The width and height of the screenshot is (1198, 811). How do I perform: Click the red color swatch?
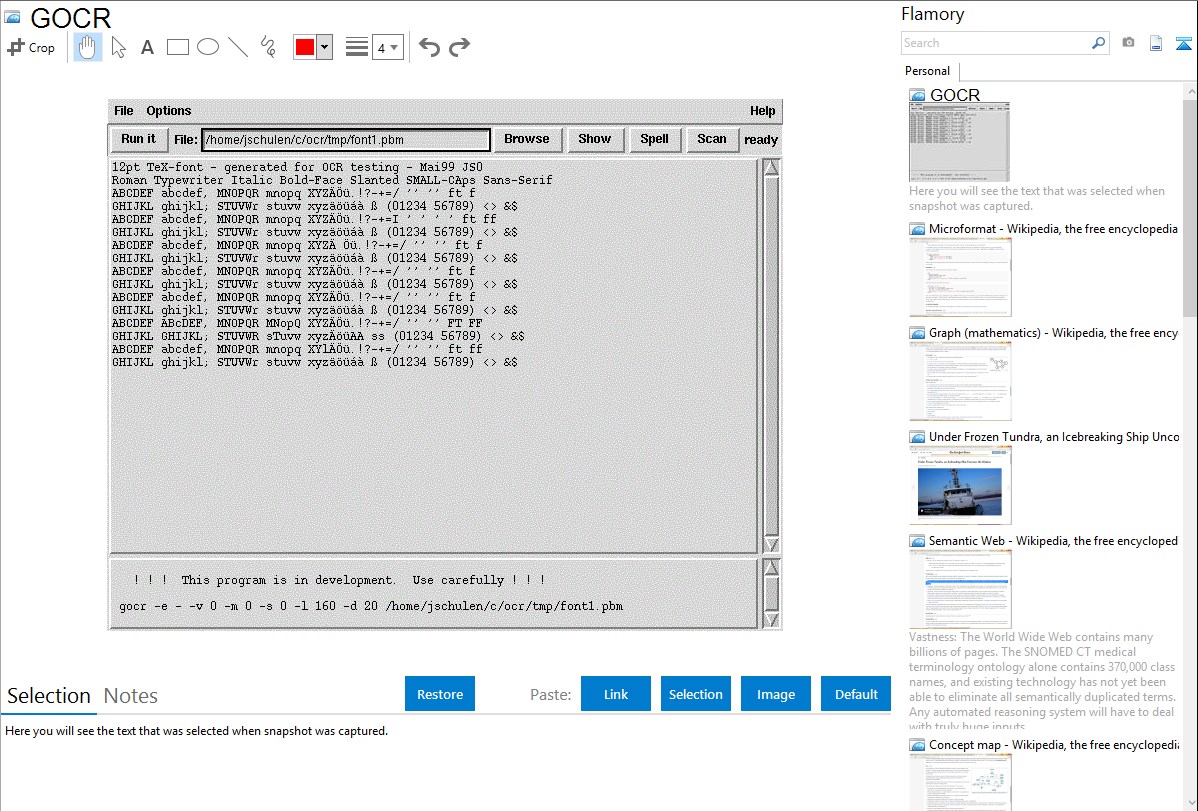(305, 47)
